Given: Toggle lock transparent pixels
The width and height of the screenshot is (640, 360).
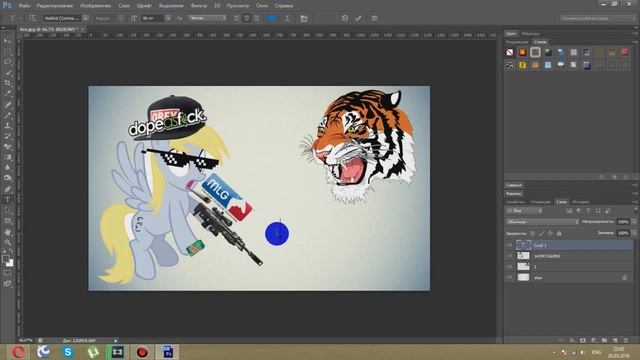Looking at the screenshot, I should [533, 233].
